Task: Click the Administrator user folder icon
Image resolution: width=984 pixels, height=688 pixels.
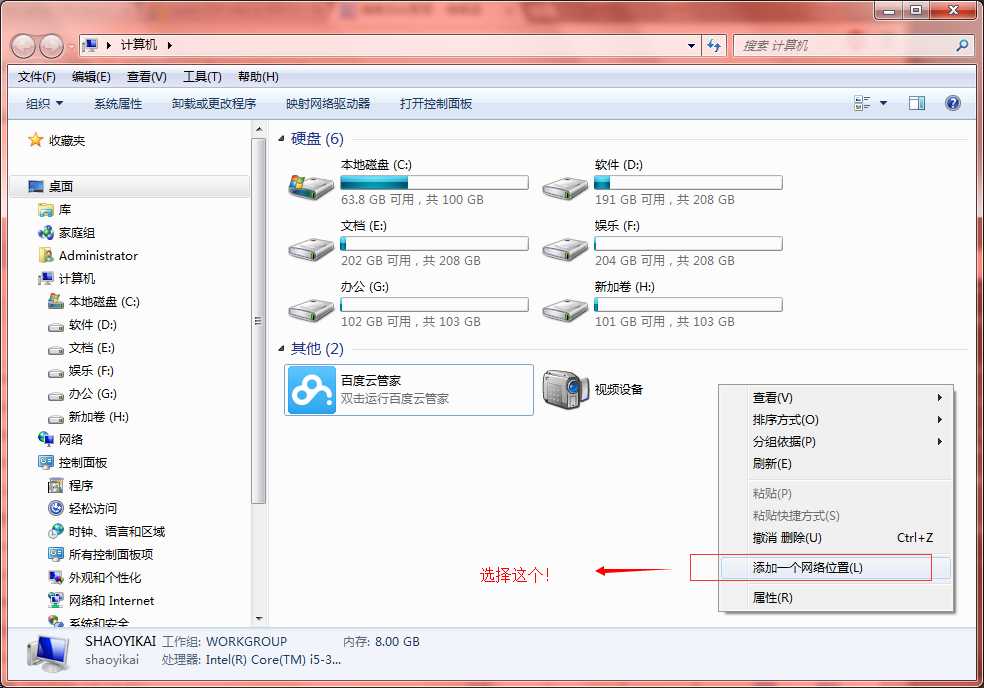Action: pyautogui.click(x=46, y=255)
